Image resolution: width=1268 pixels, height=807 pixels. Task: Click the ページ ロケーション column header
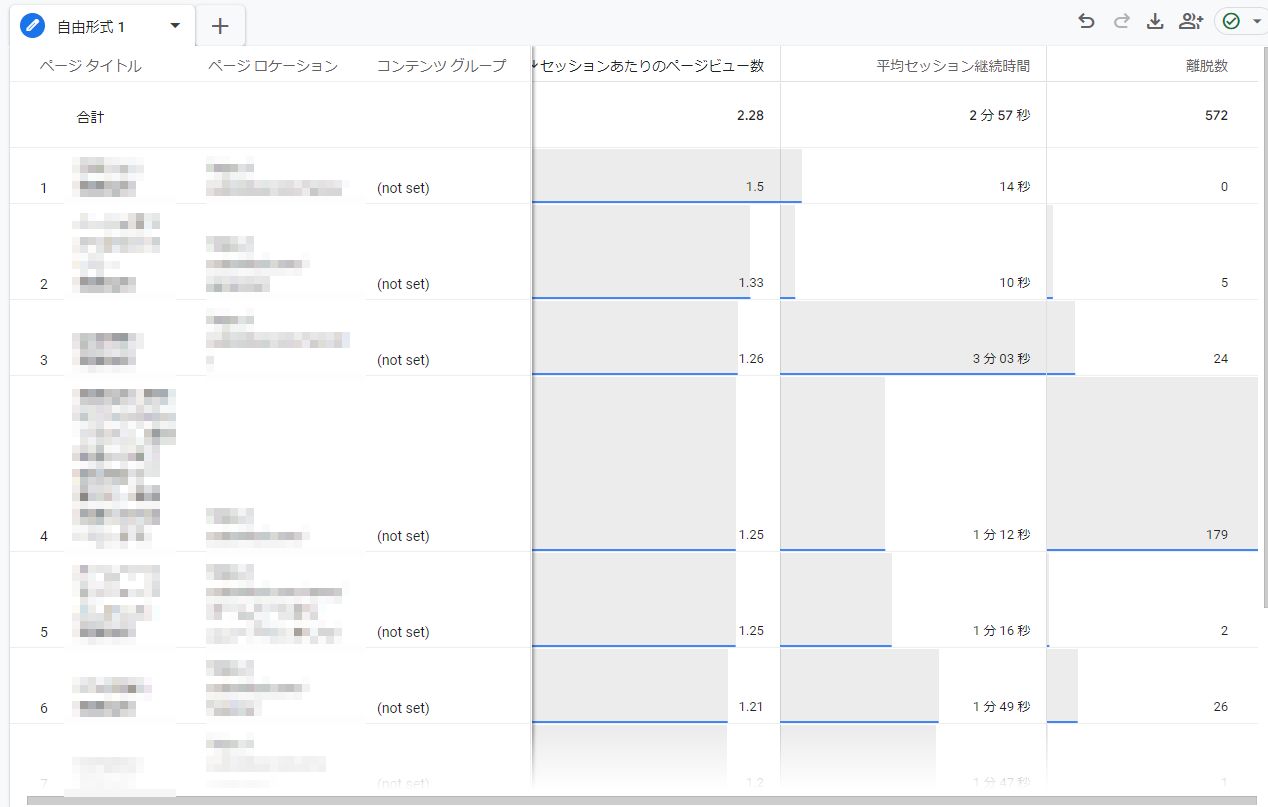click(x=273, y=66)
